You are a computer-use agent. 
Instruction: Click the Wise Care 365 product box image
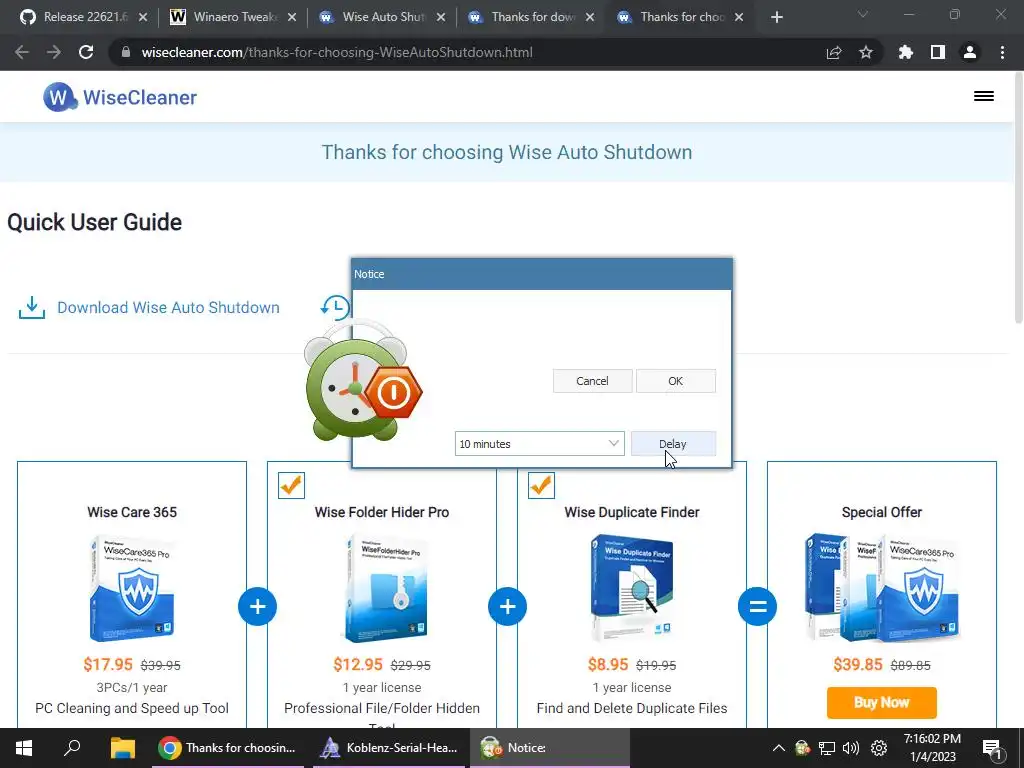[132, 588]
